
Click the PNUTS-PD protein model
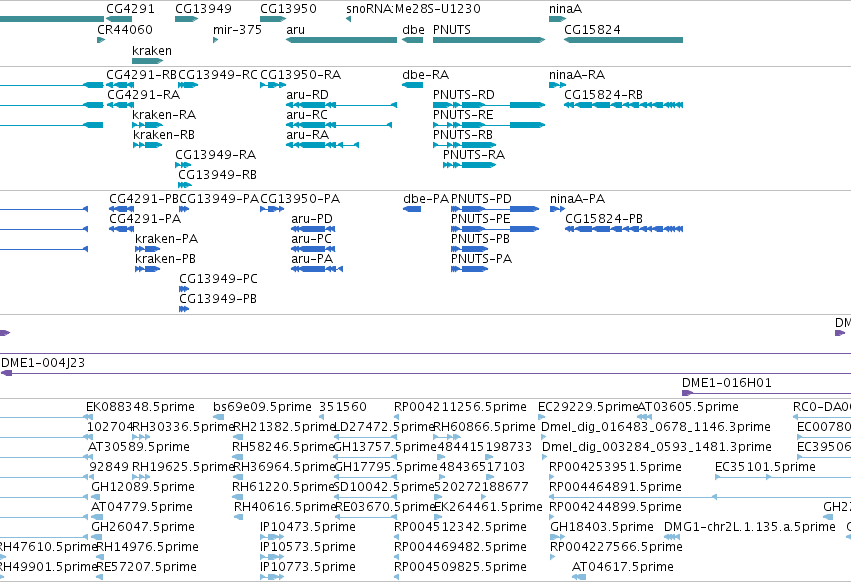(495, 209)
